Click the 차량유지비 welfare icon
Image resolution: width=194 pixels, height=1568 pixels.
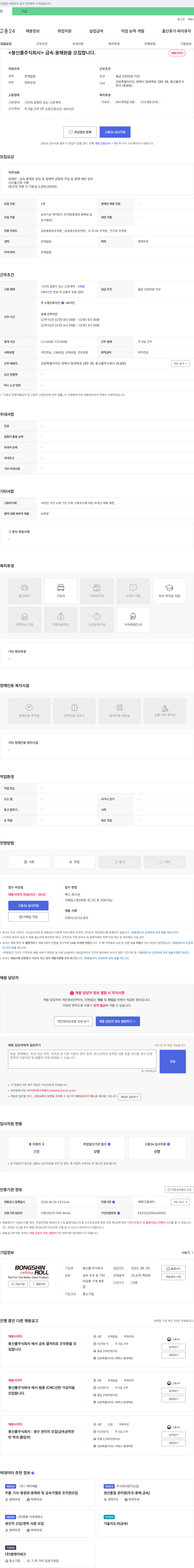(x=97, y=591)
